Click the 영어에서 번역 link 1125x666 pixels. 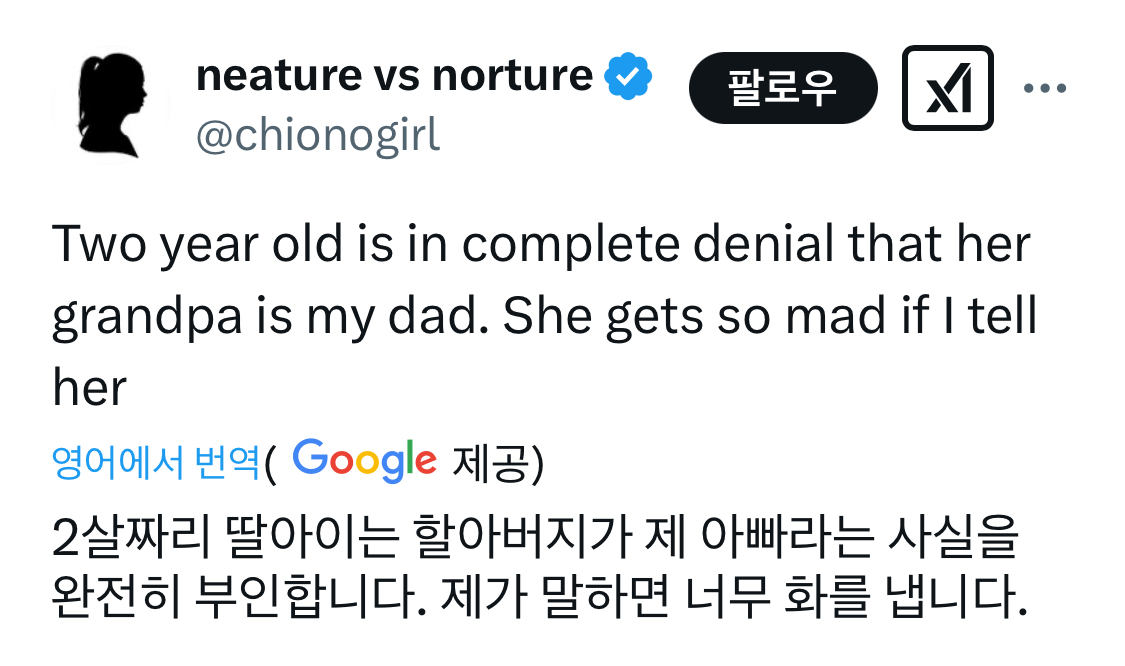click(x=156, y=462)
